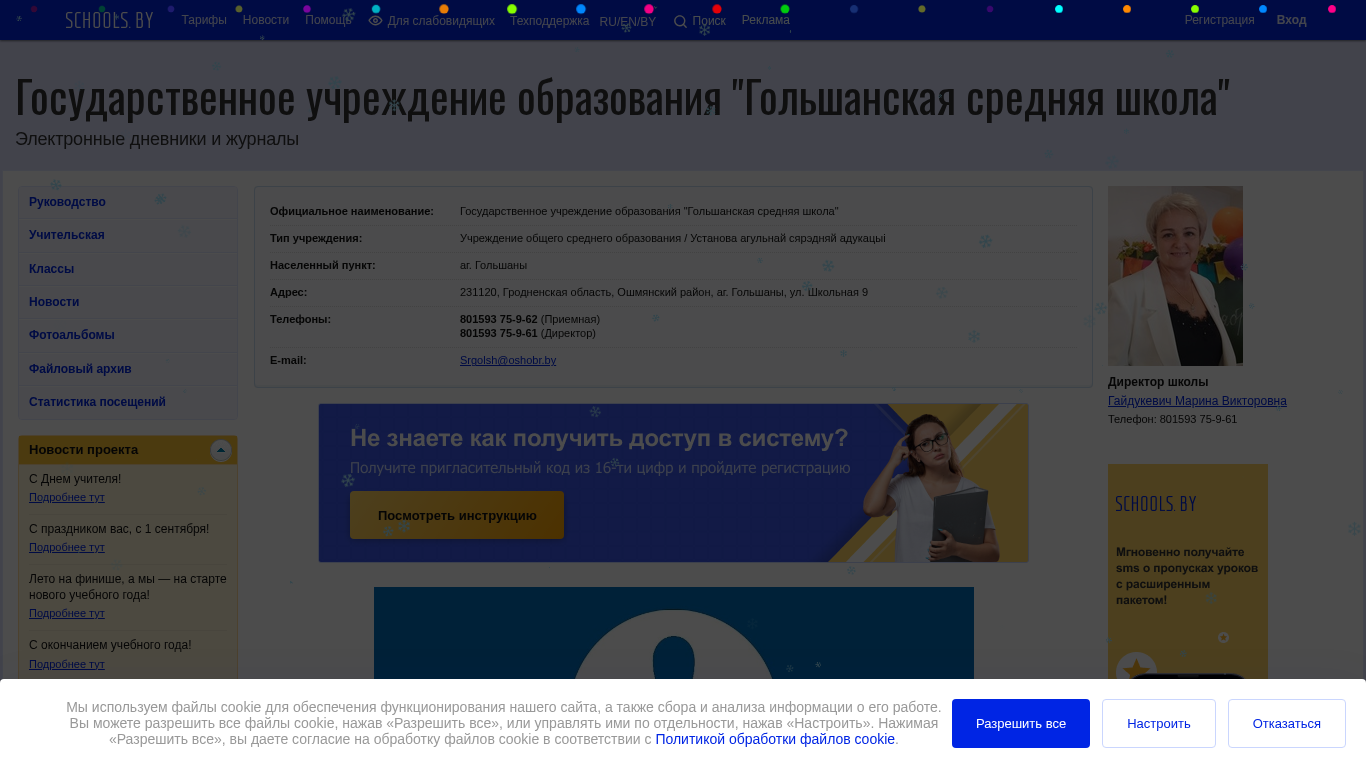Open Фотоальбомы in the sidebar

(x=127, y=335)
